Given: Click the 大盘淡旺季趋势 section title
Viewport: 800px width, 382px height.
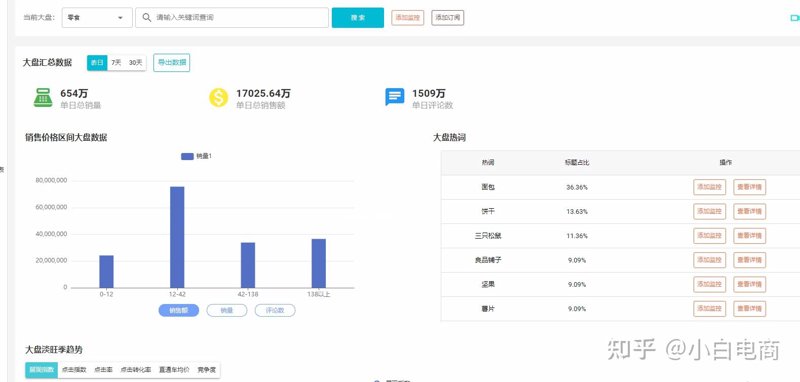Looking at the screenshot, I should click(x=54, y=350).
